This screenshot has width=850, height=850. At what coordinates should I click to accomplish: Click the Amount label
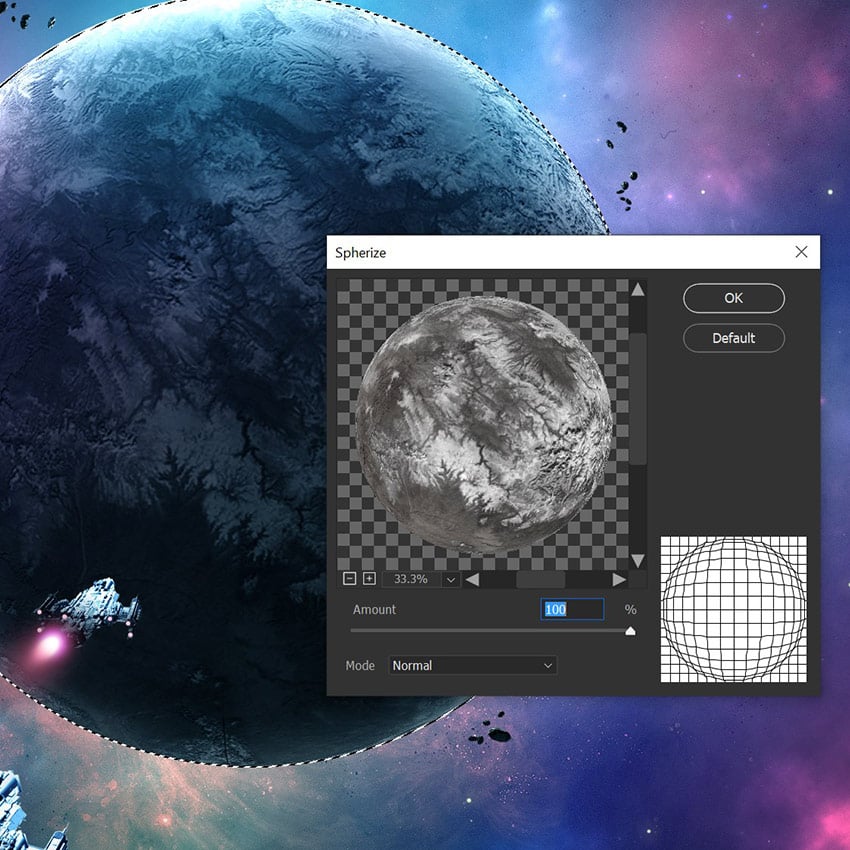click(374, 609)
